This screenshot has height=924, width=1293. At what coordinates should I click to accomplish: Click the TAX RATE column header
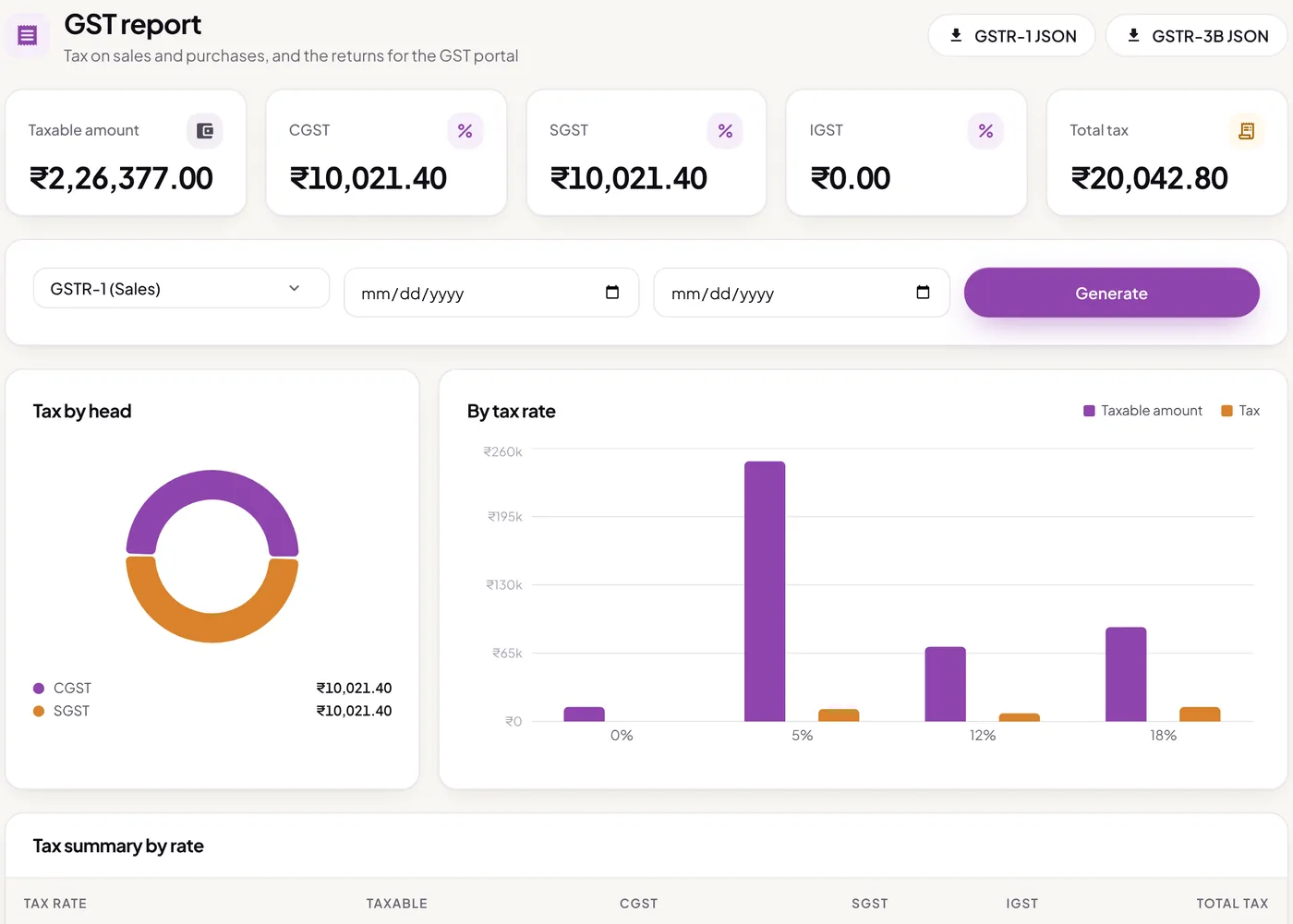coord(55,904)
